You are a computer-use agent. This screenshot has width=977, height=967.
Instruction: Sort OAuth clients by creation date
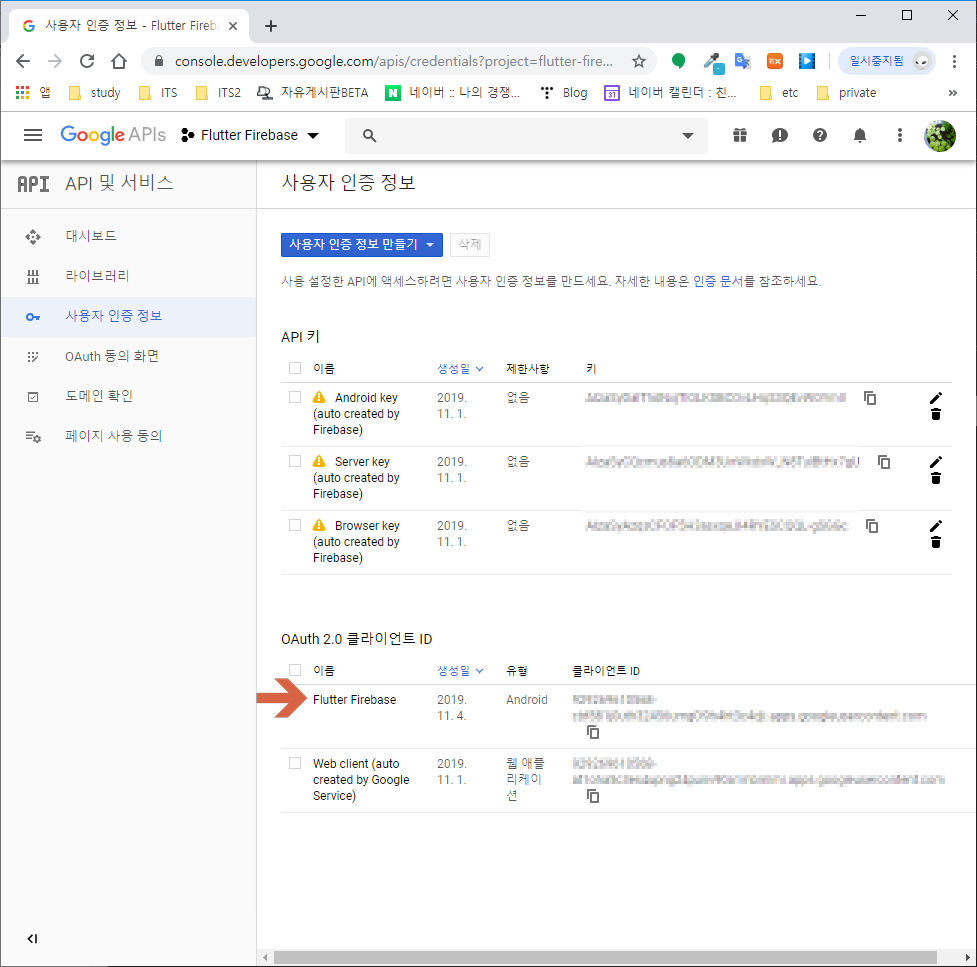point(460,670)
